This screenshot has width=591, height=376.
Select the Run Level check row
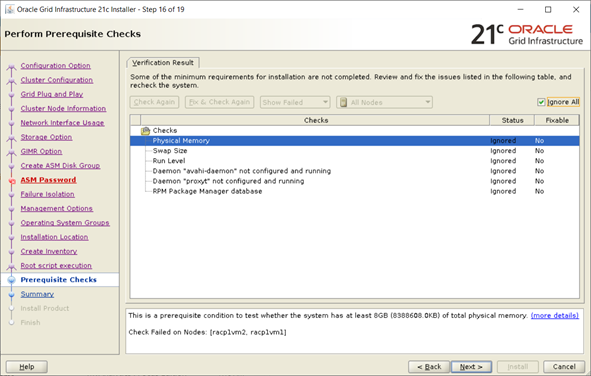354,161
